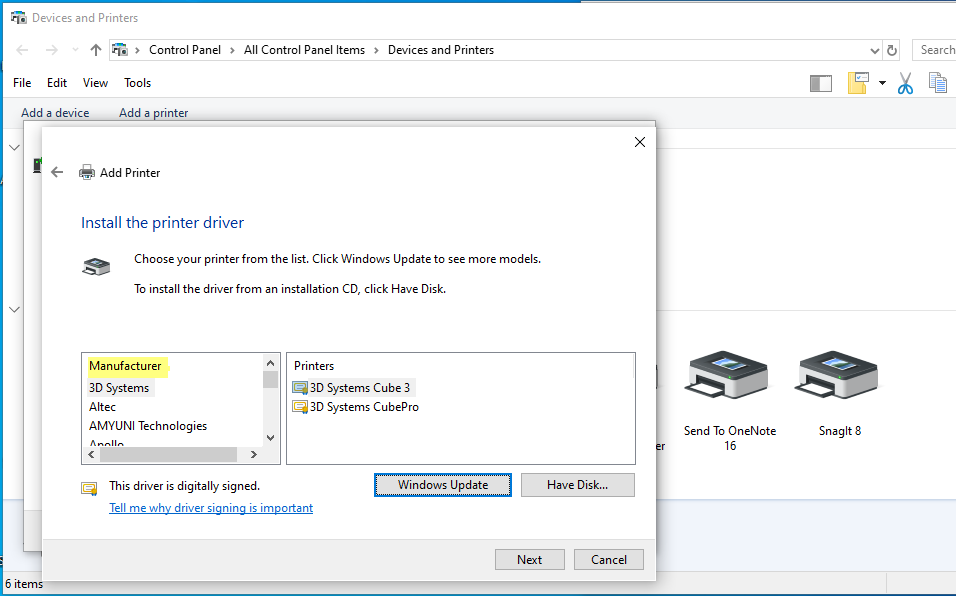Click Add a device
This screenshot has width=956, height=596.
(55, 113)
